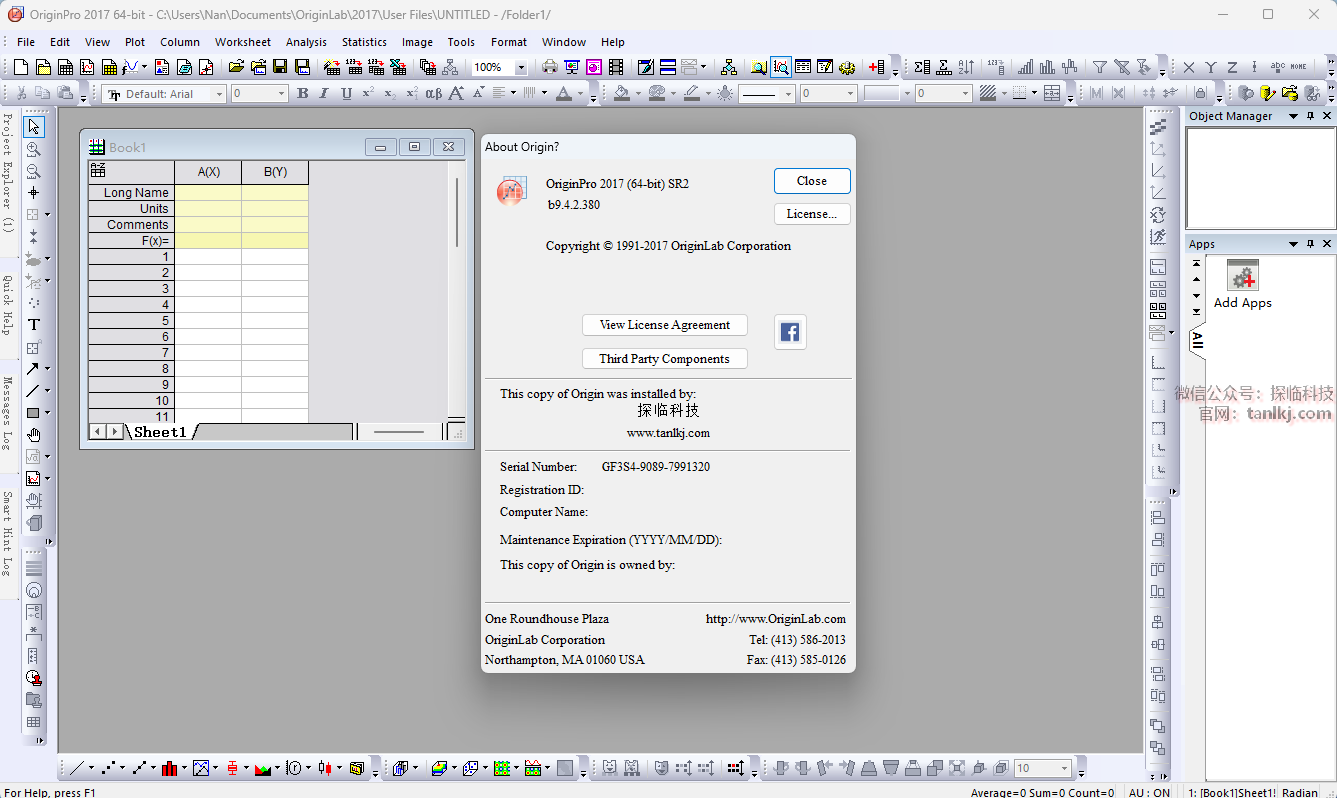Screen dimensions: 1337x798
Task: Click the View License Agreement button
Action: (x=664, y=325)
